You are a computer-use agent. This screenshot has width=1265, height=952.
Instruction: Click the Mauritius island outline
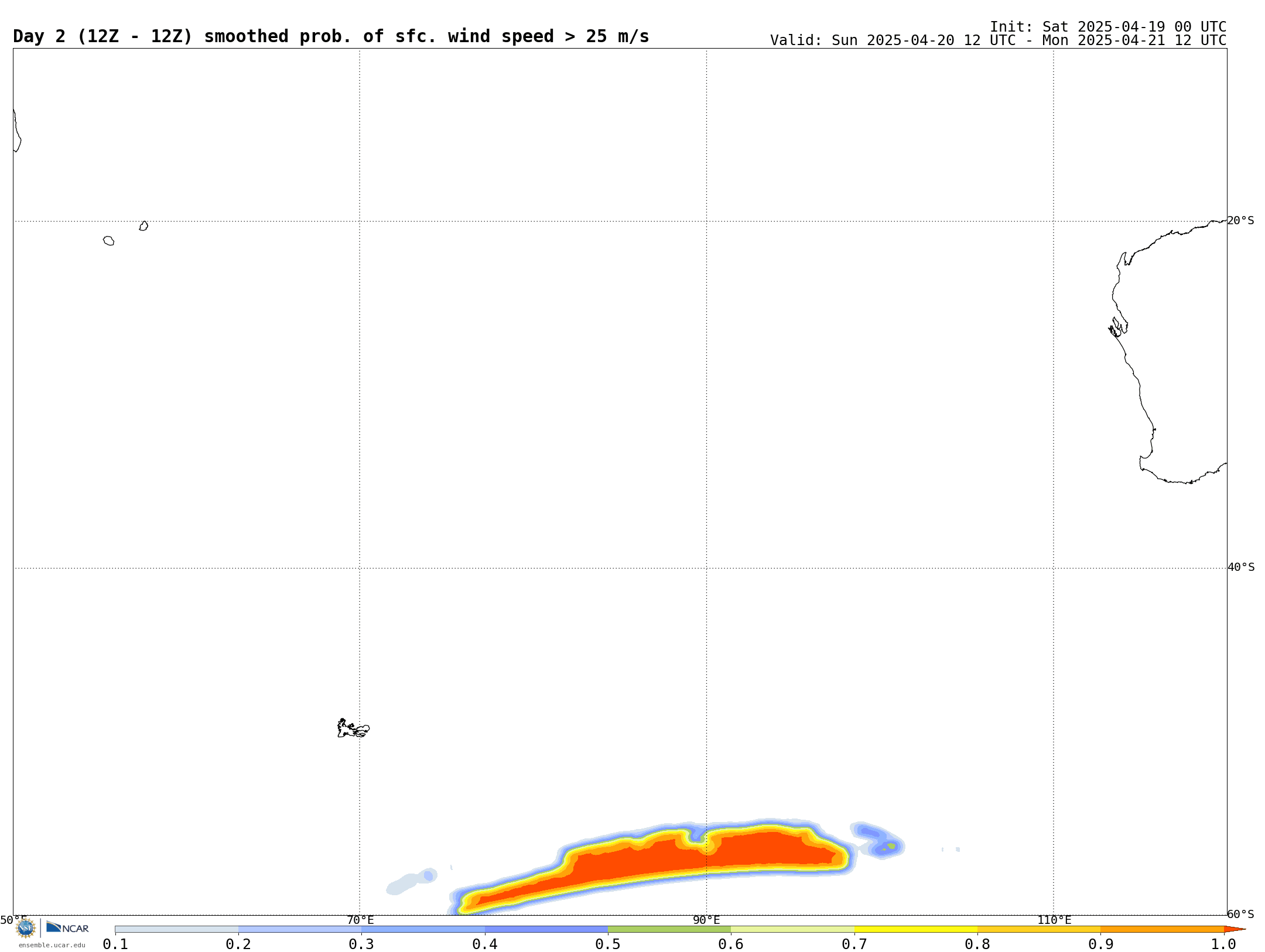pyautogui.click(x=143, y=226)
